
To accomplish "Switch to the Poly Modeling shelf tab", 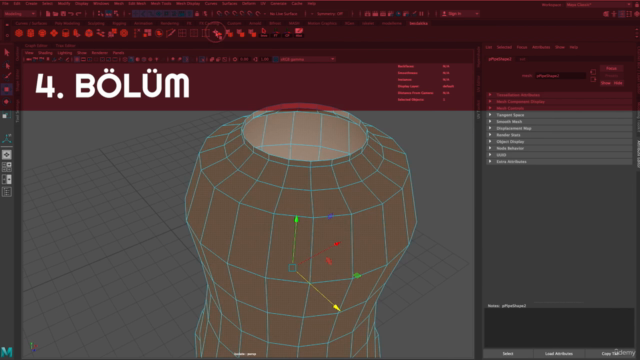I will coord(67,24).
